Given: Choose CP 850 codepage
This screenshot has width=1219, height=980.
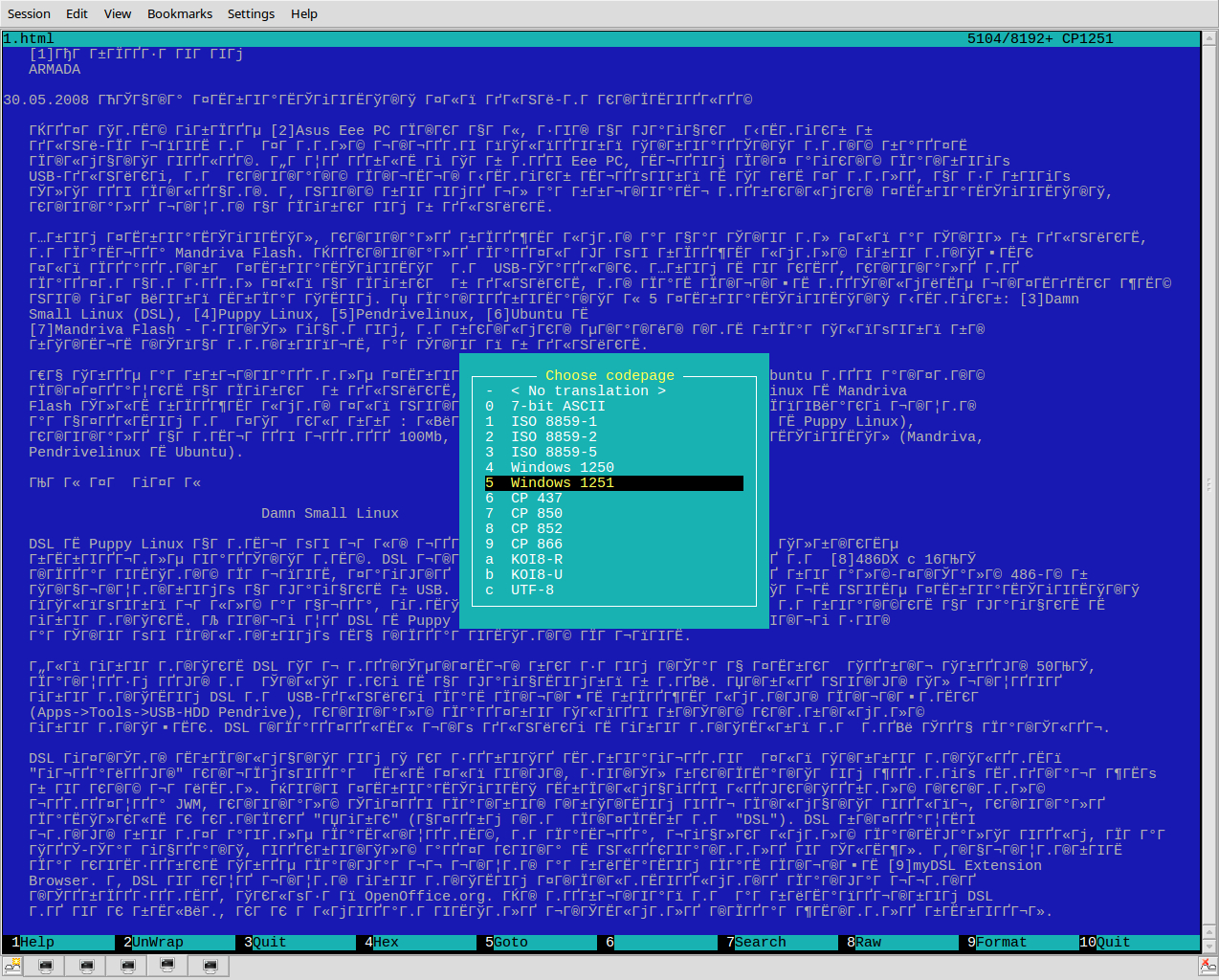Looking at the screenshot, I should [613, 513].
